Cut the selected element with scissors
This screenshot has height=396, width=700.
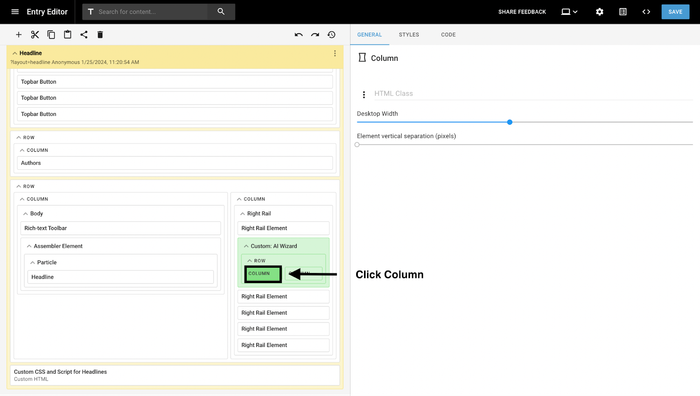click(x=35, y=34)
